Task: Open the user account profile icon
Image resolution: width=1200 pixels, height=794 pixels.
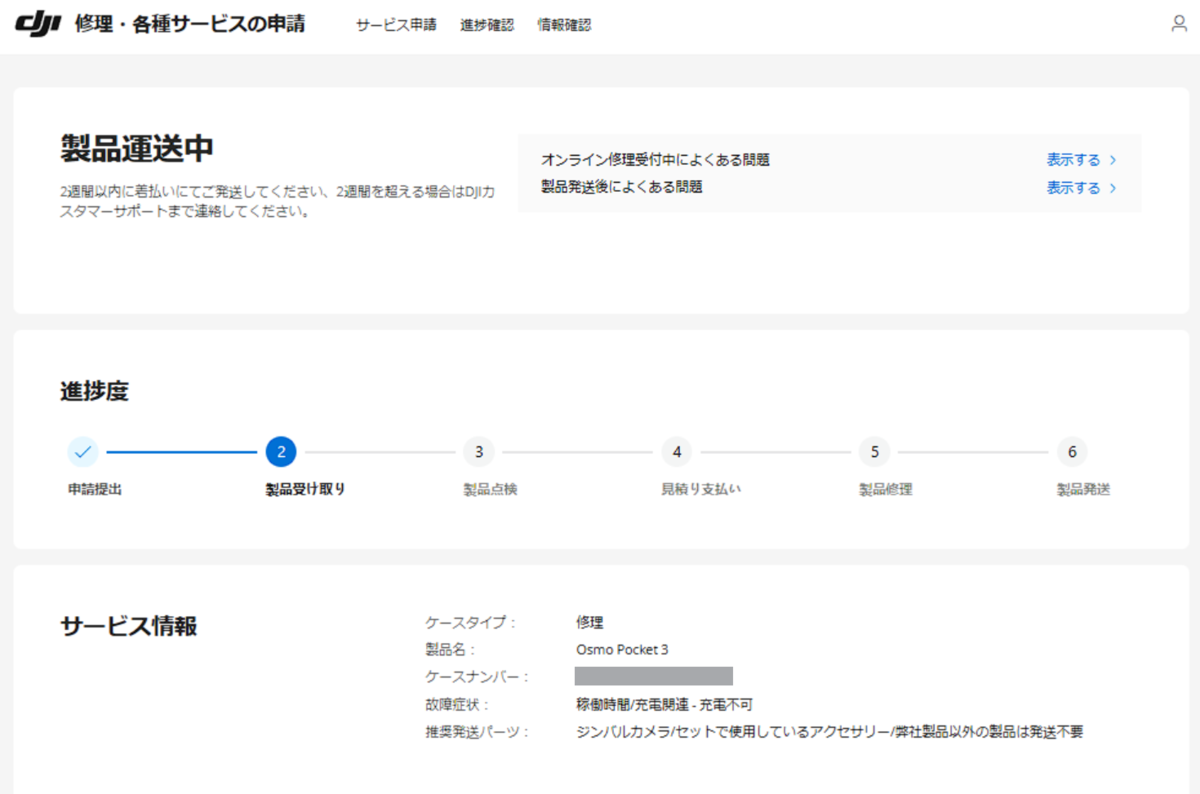Action: point(1179,24)
